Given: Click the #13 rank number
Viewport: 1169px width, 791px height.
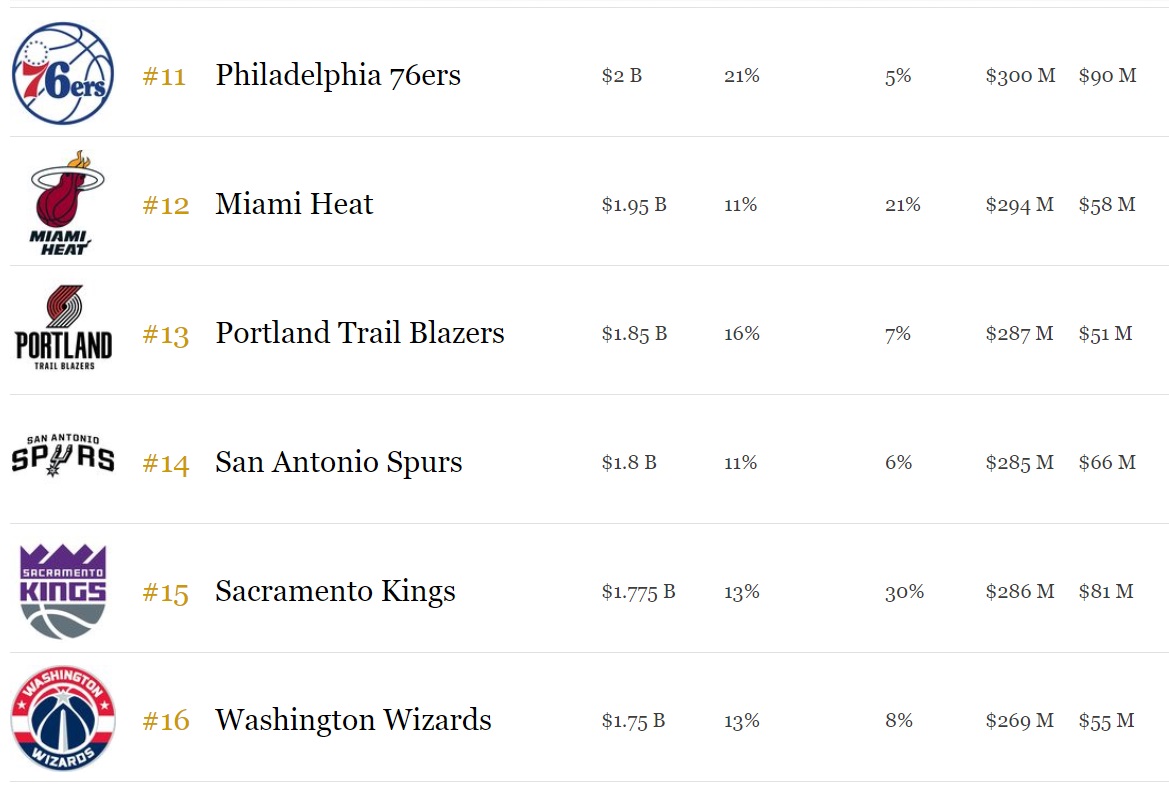Looking at the screenshot, I should click(165, 335).
